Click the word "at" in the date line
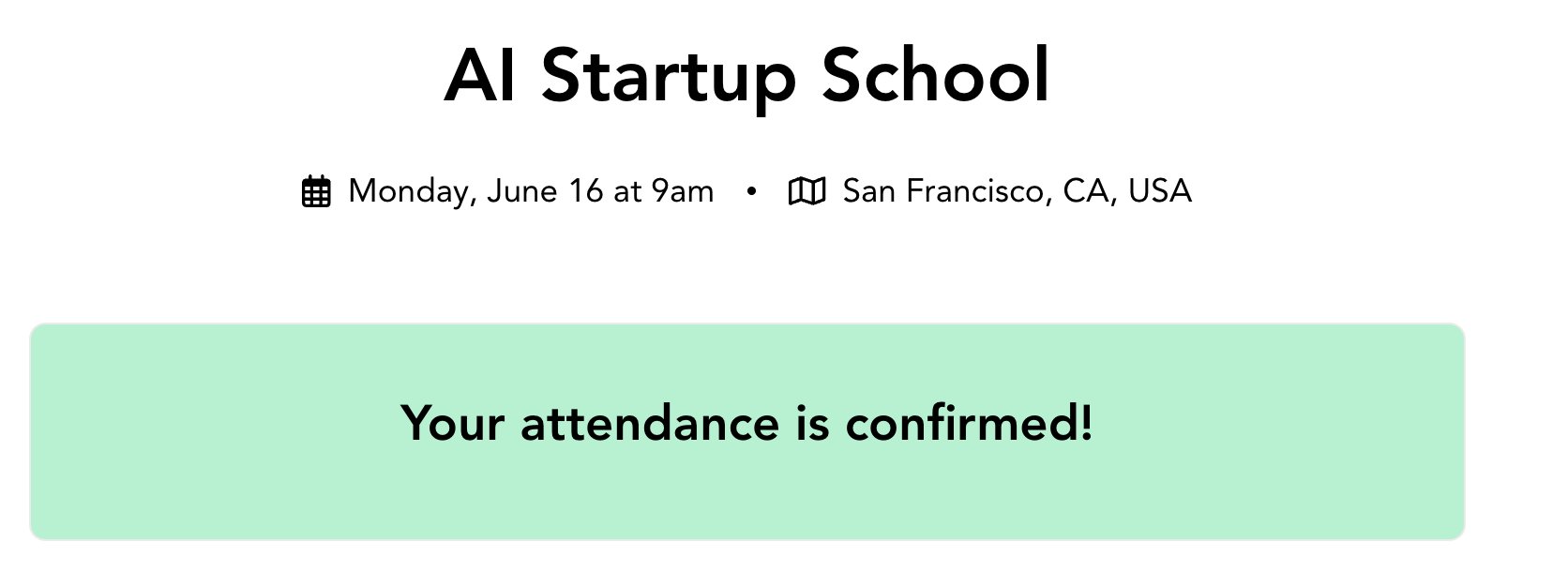1568x587 pixels. (627, 191)
